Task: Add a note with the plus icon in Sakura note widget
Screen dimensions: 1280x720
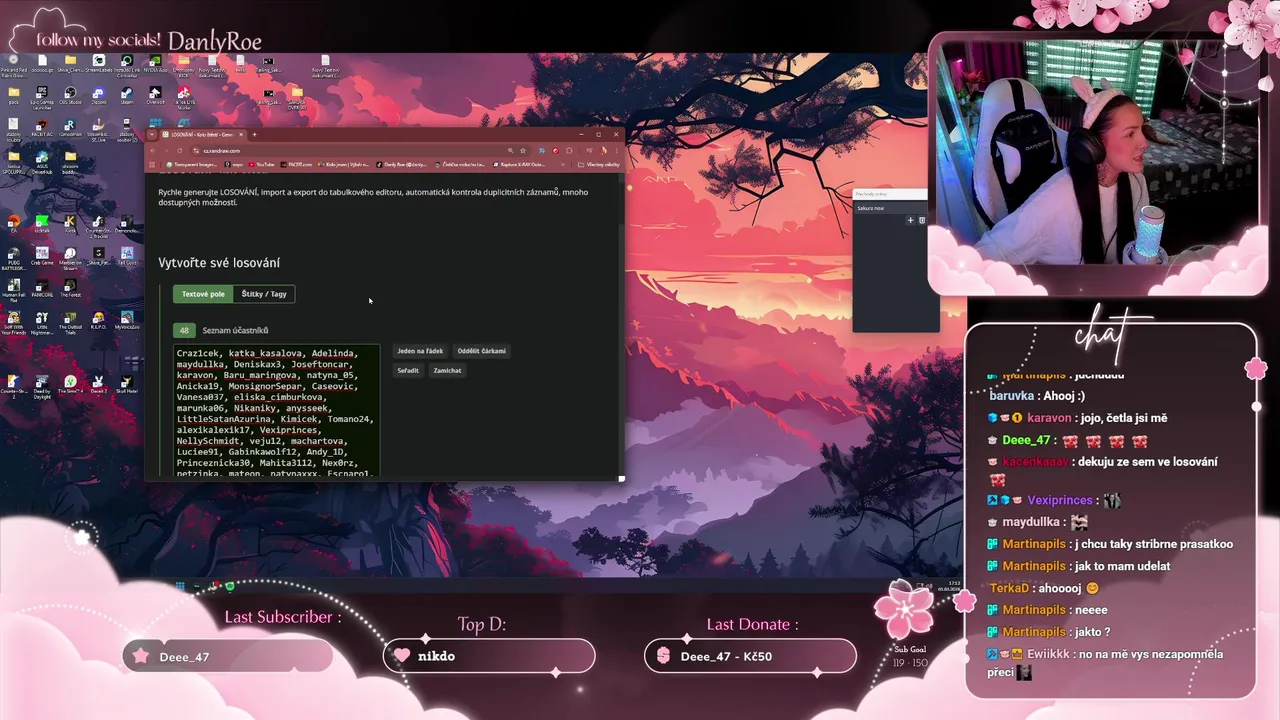Action: click(910, 220)
